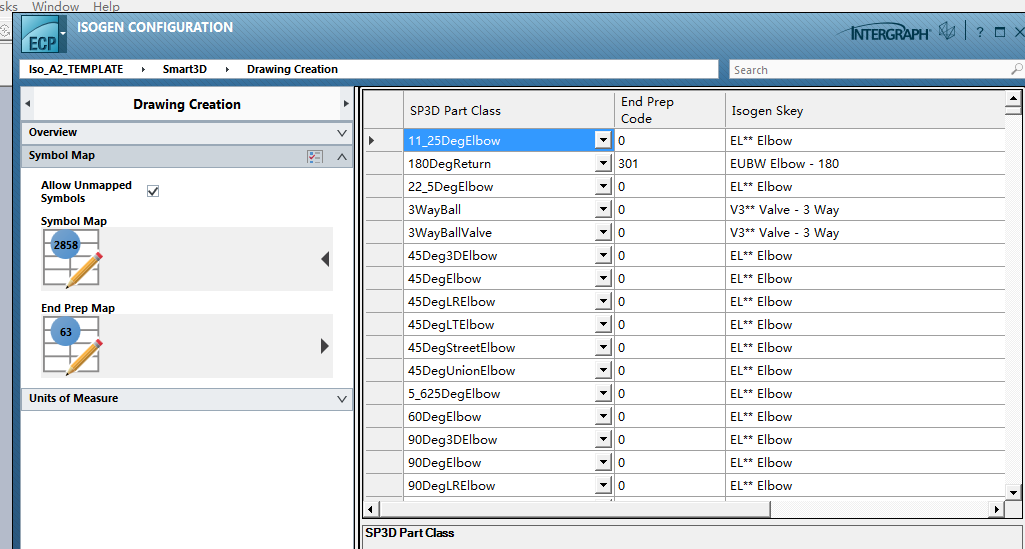The image size is (1025, 549).
Task: Click the search magnifier icon
Action: click(1017, 69)
